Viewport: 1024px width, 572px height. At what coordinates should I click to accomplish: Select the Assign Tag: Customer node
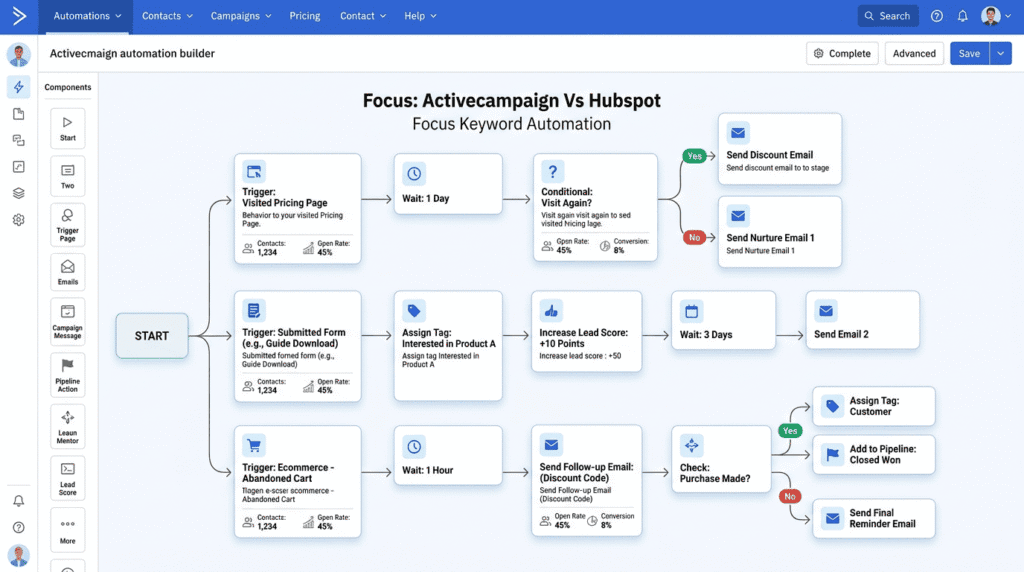(x=874, y=406)
